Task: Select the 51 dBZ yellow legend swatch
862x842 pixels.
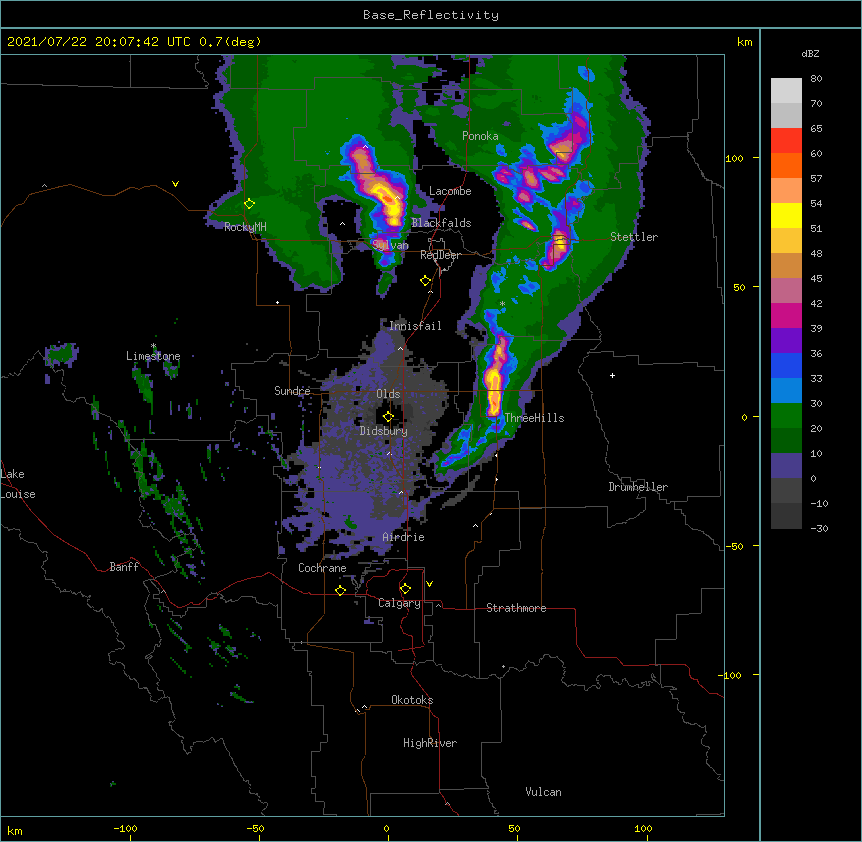Action: tap(786, 215)
